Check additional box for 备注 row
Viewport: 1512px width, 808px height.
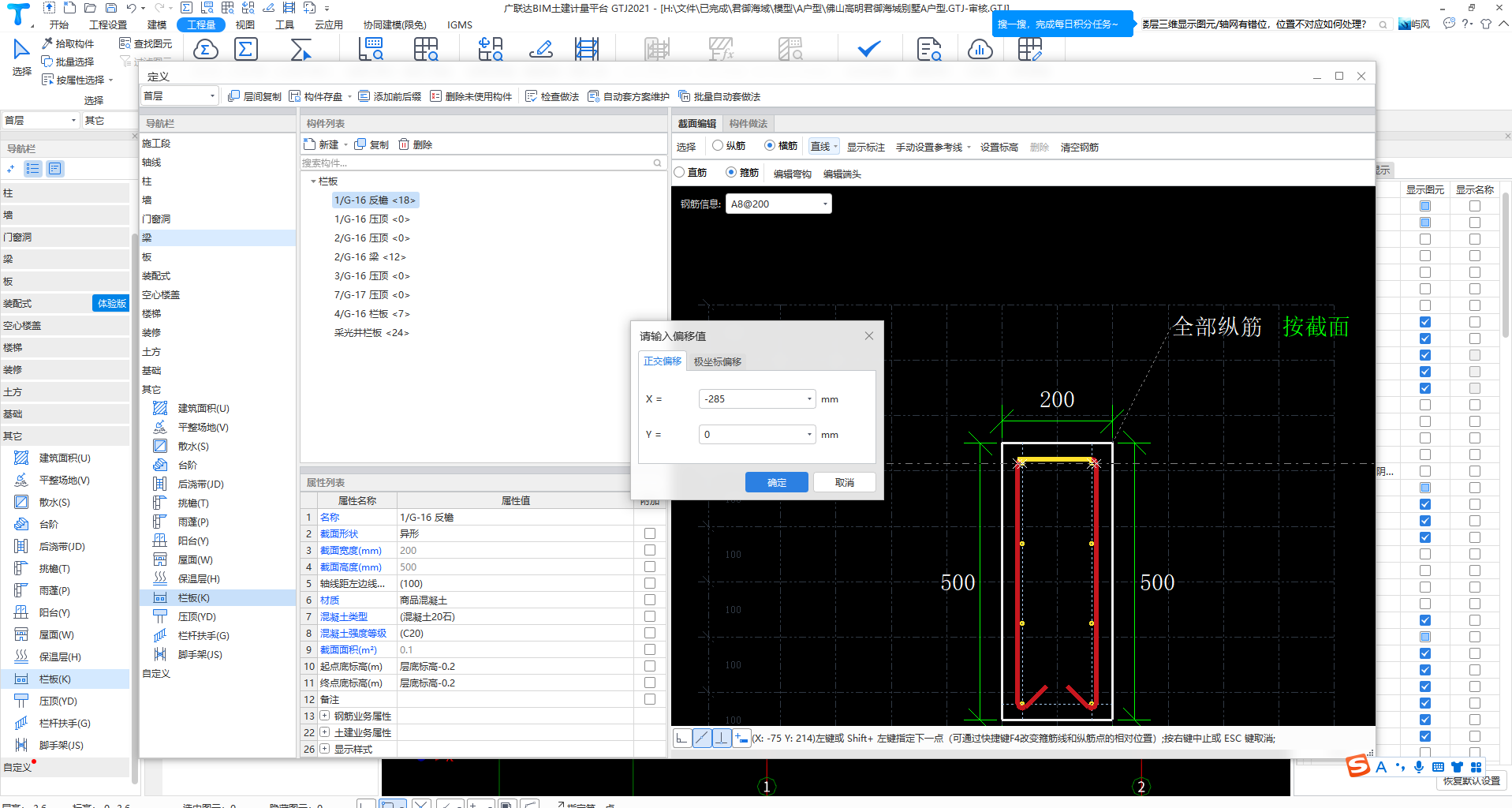click(x=650, y=699)
